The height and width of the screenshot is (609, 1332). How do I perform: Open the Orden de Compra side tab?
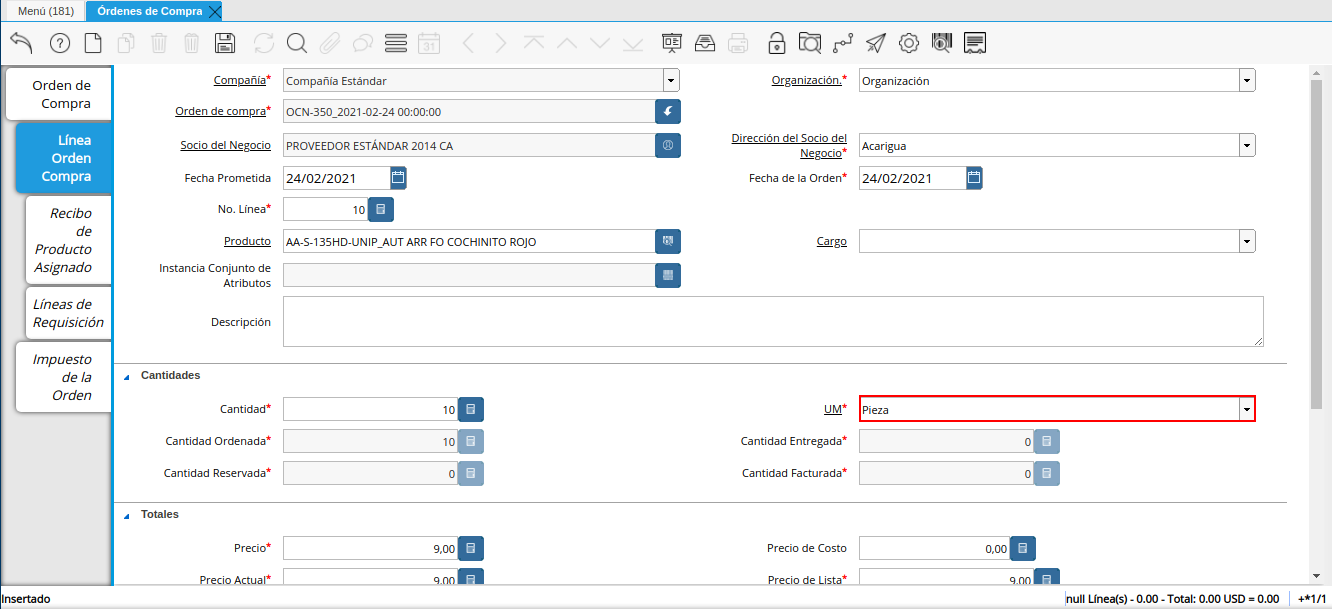[60, 94]
